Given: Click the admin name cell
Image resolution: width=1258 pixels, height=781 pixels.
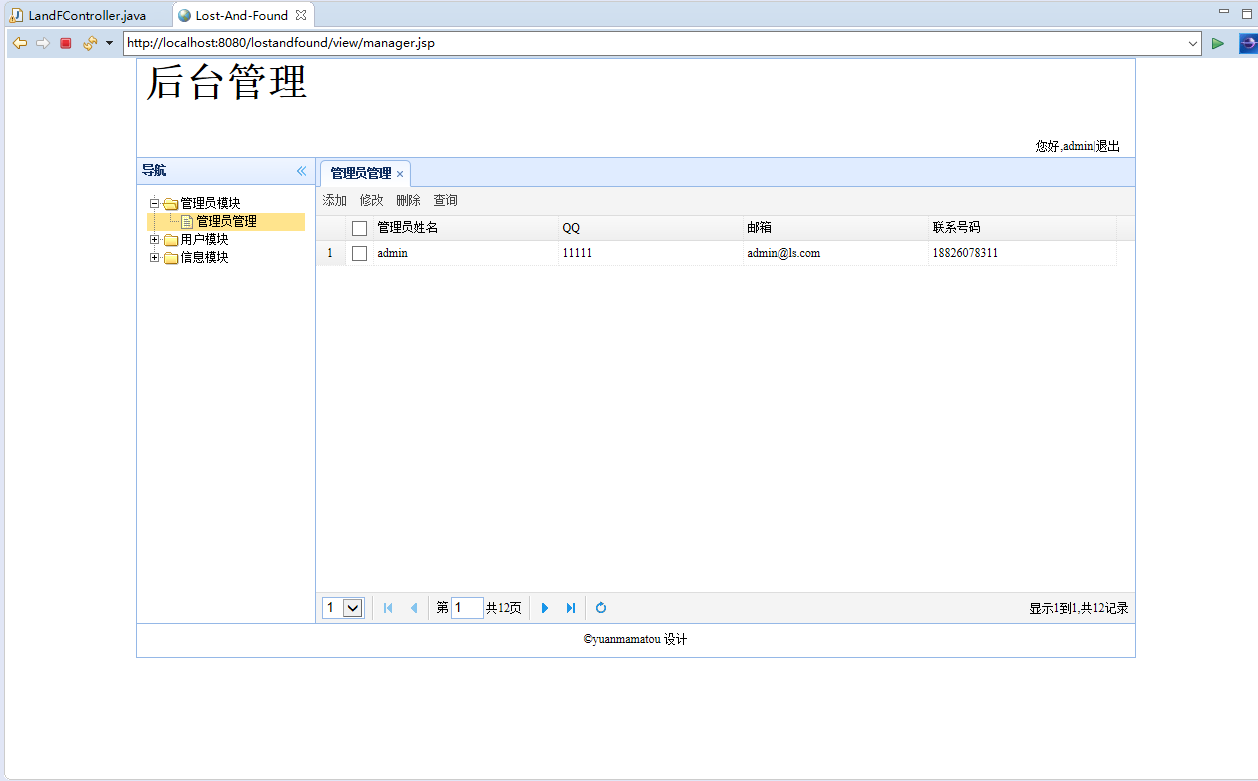Looking at the screenshot, I should click(466, 253).
